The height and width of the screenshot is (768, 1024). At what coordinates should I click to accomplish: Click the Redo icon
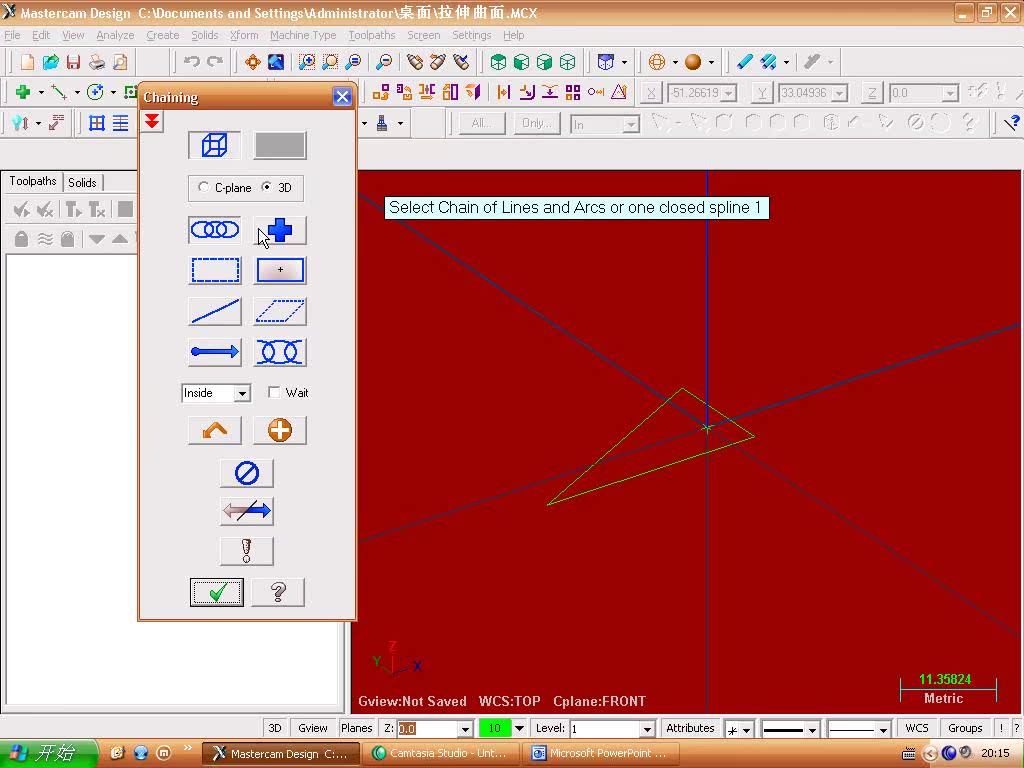tap(215, 62)
